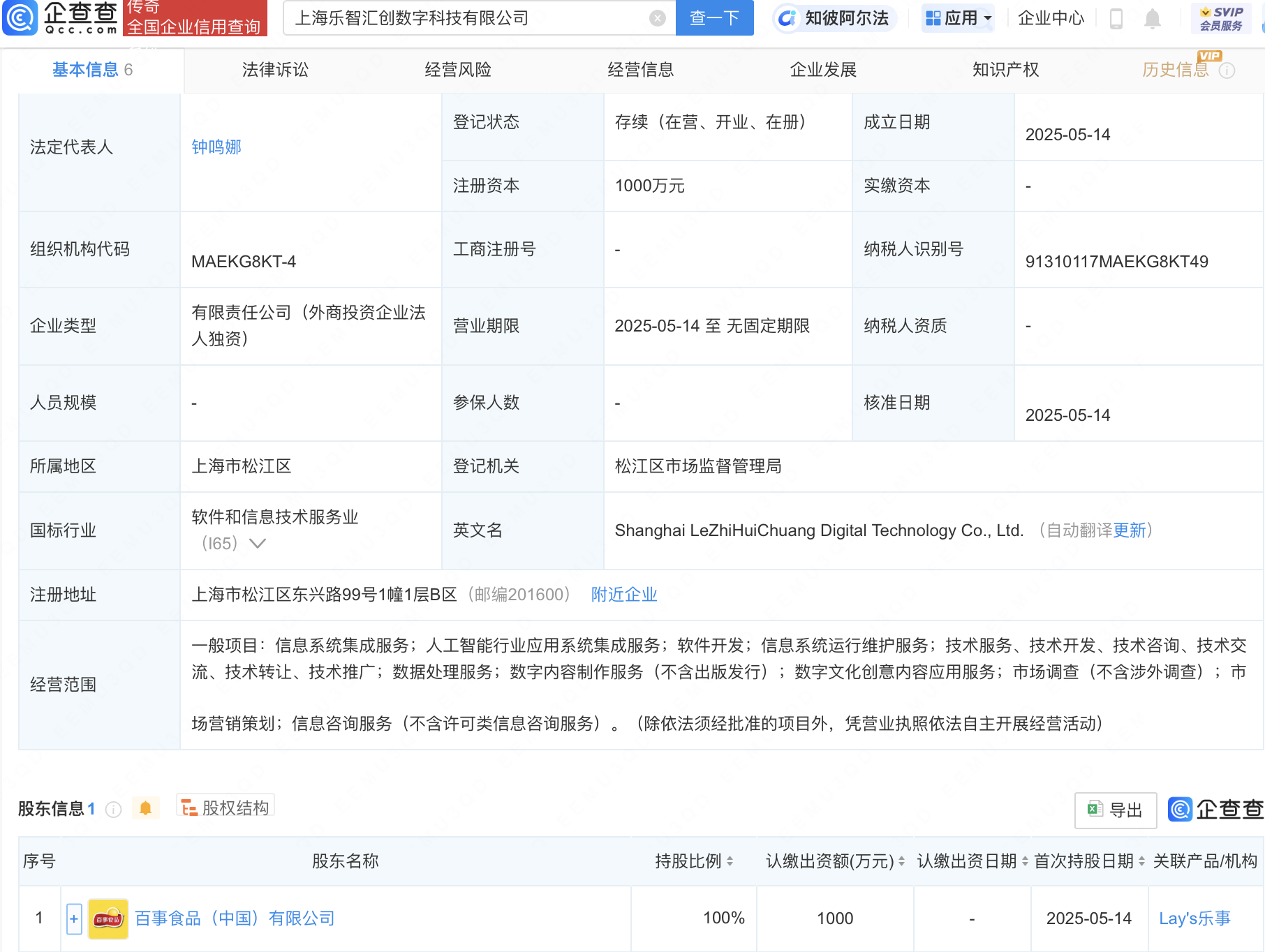Click the registered address 东兴路99号 text
1265x952 pixels.
coord(325,595)
